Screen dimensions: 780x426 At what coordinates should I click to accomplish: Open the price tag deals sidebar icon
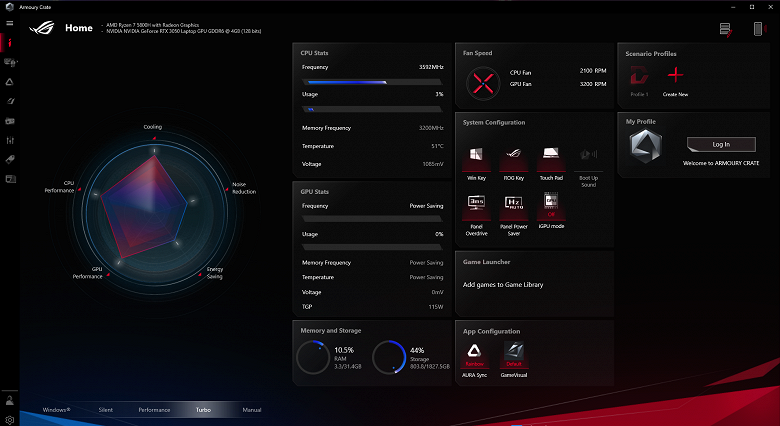[10, 159]
